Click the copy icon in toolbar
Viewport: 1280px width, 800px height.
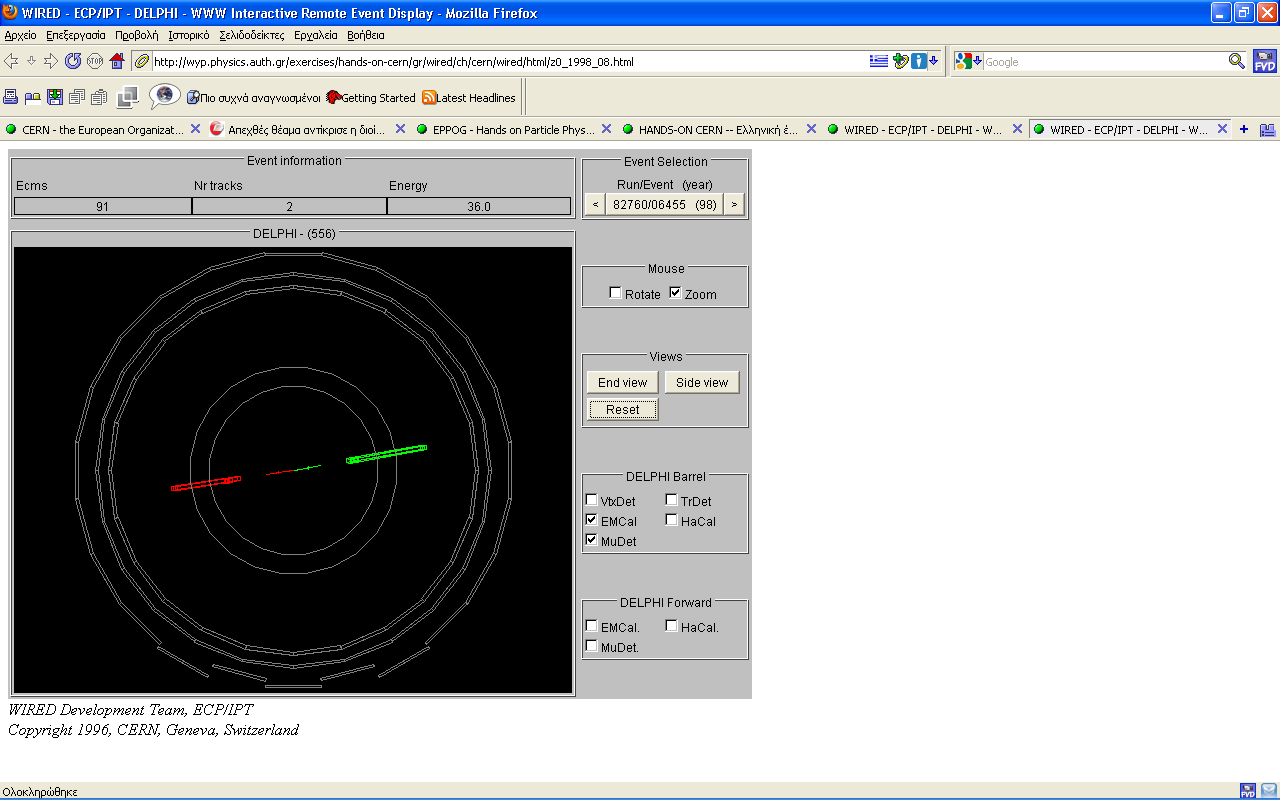pos(77,97)
